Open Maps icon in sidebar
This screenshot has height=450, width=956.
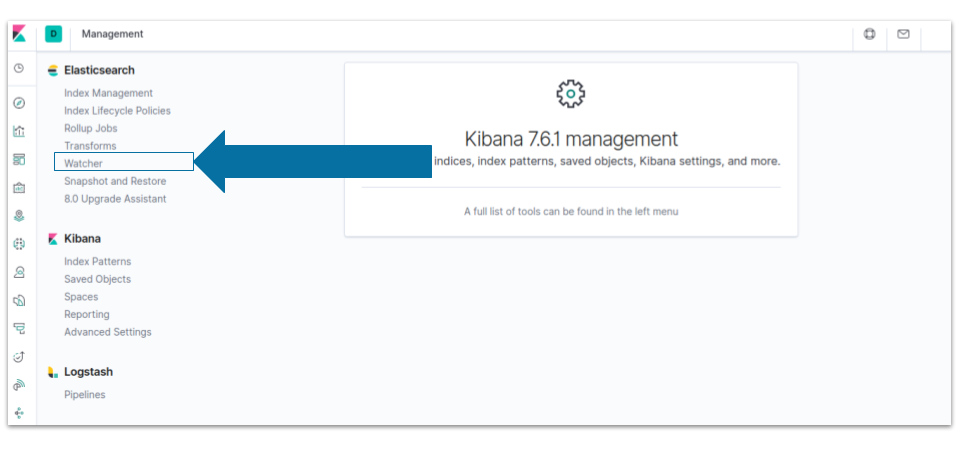pos(19,215)
